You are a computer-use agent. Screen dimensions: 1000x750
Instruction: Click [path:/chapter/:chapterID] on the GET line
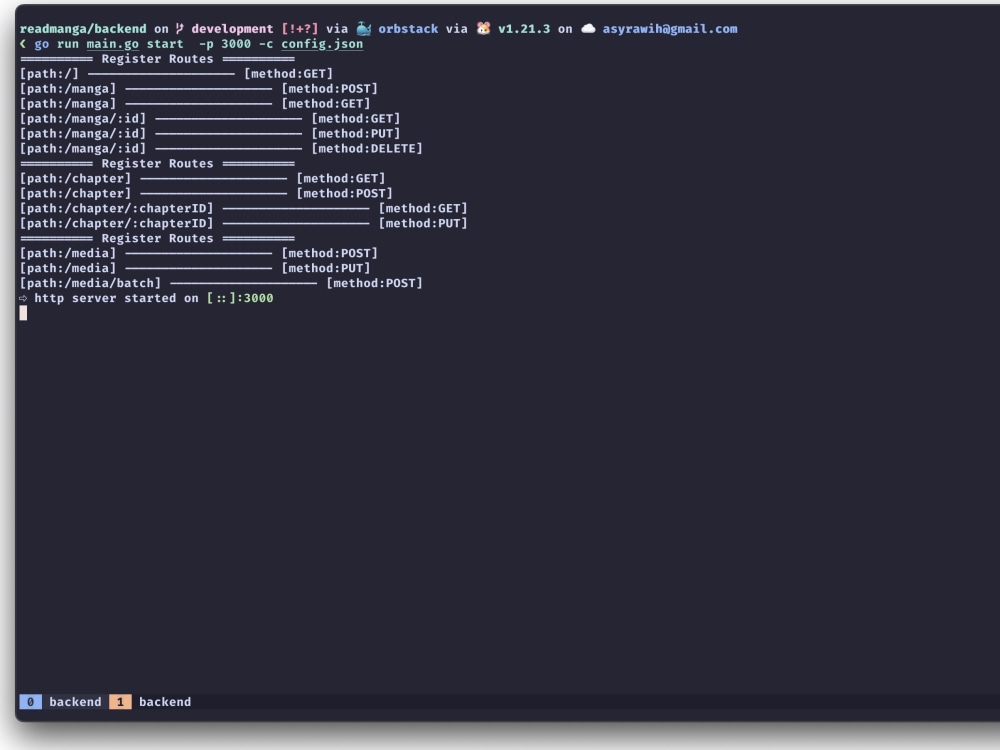pyautogui.click(x=116, y=209)
